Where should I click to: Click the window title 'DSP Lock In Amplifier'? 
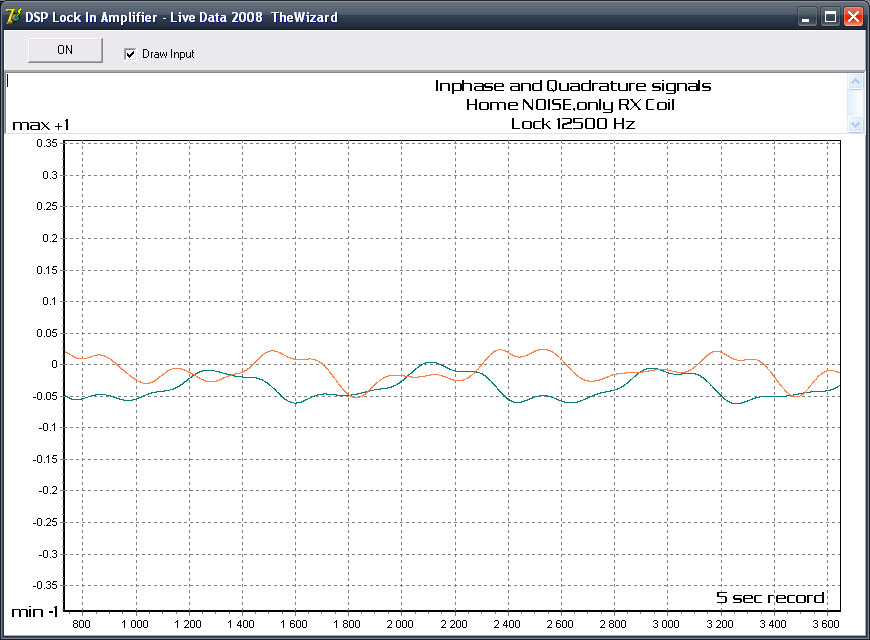(91, 17)
